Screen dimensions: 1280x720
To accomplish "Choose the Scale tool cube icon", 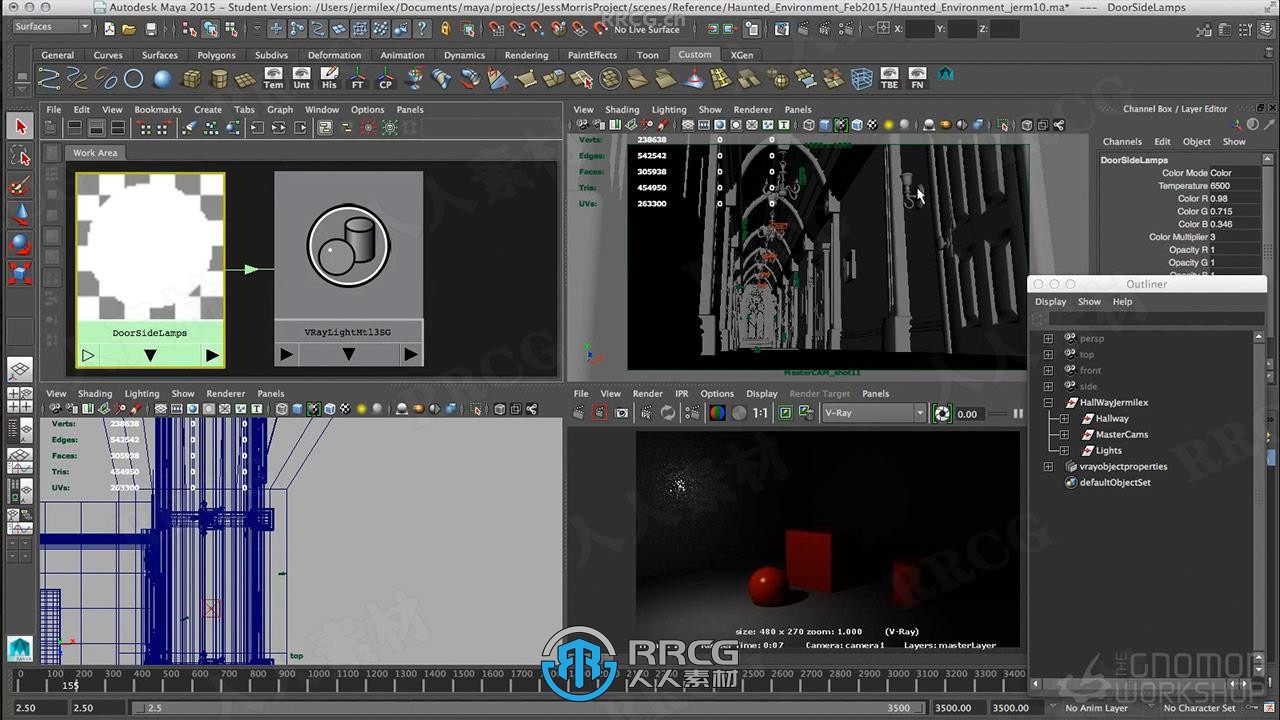I will [x=20, y=273].
